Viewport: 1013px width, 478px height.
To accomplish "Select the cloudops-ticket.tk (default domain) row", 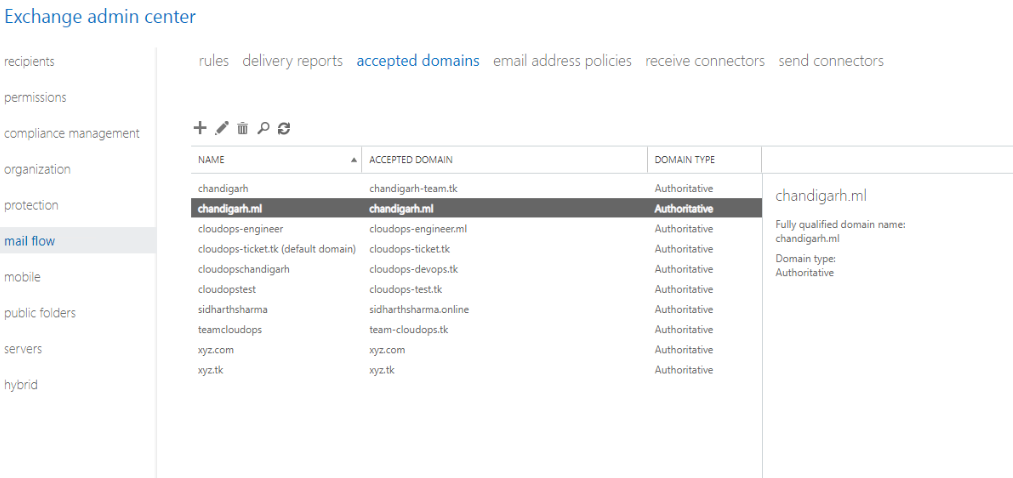I will 476,249.
